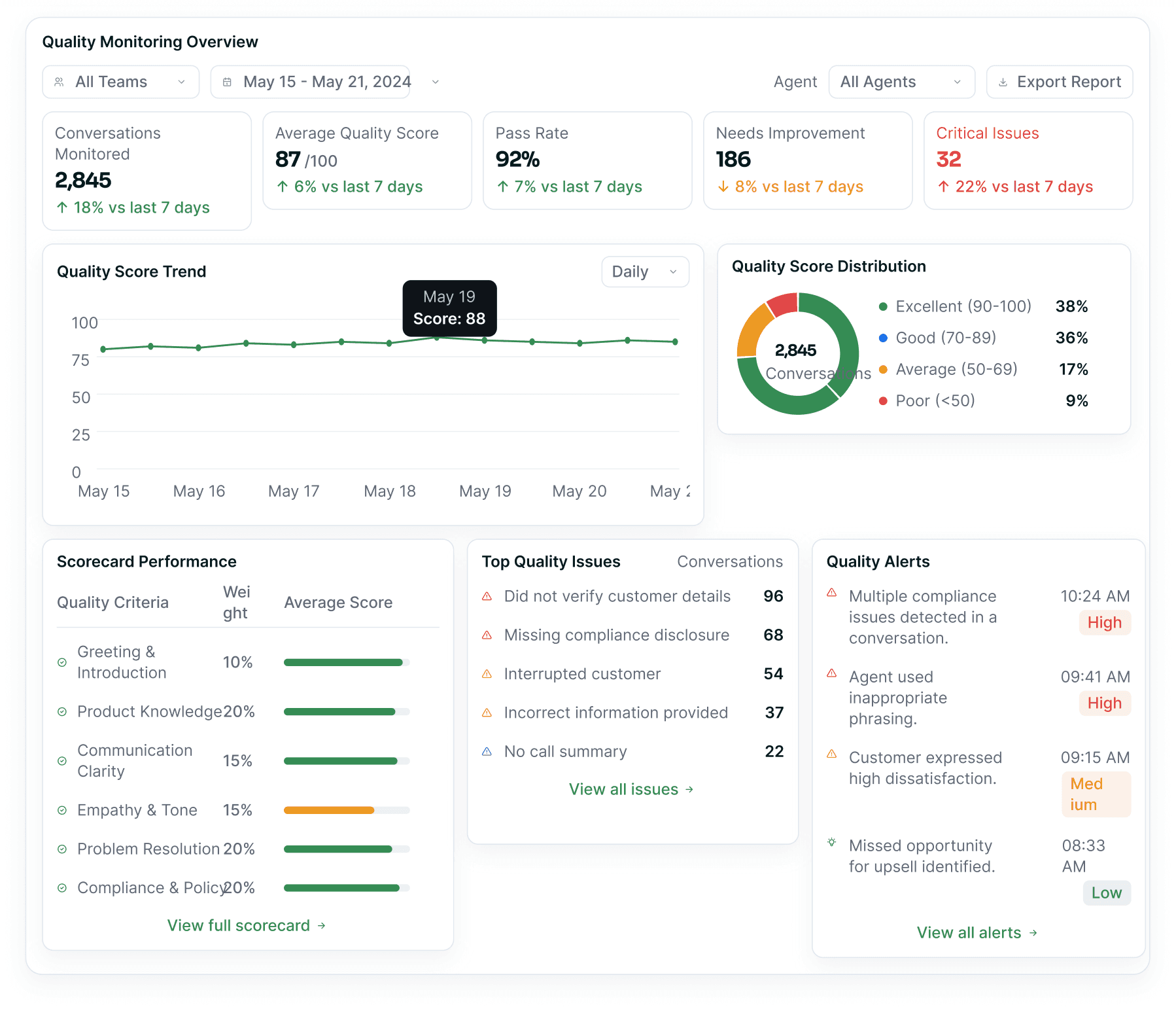Click warning icon for Incorrect information provided
1176x1009 pixels.
pyautogui.click(x=487, y=713)
